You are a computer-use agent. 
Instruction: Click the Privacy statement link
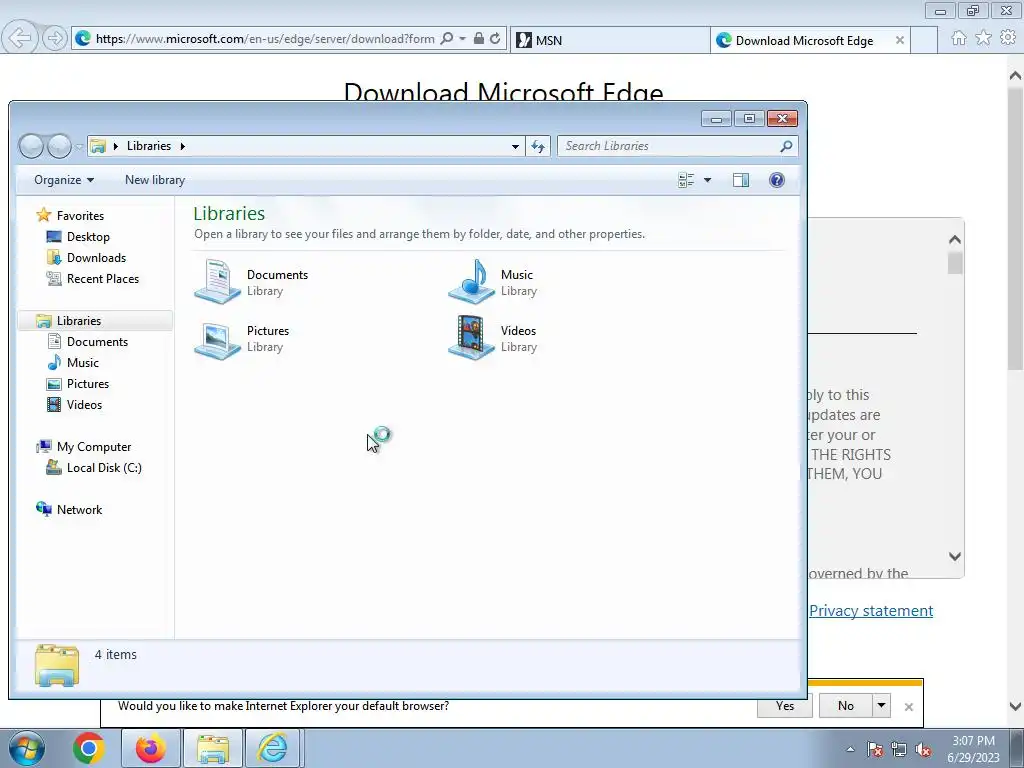[871, 611]
